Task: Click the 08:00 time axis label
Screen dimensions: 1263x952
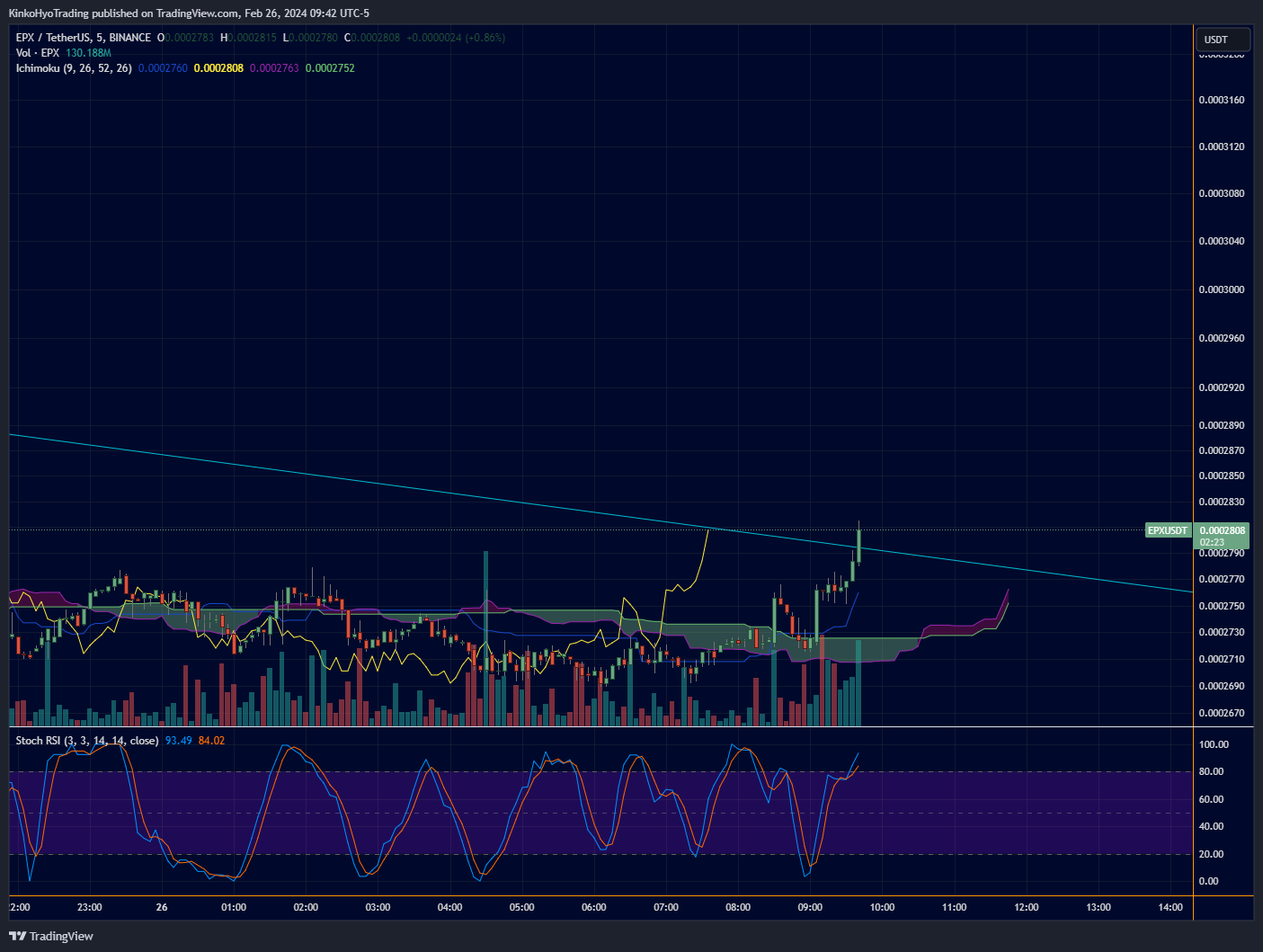Action: coord(738,907)
